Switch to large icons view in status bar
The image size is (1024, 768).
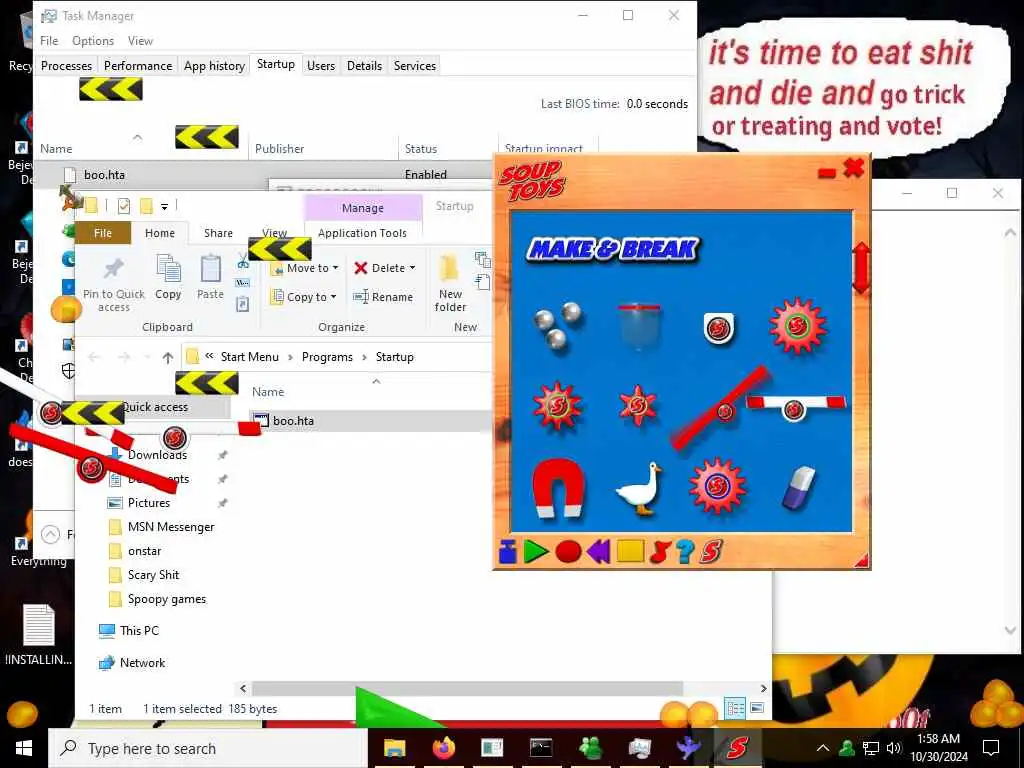[758, 708]
